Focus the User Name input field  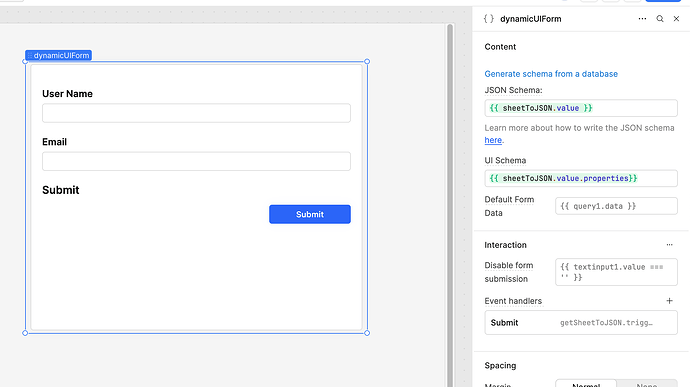tap(196, 113)
